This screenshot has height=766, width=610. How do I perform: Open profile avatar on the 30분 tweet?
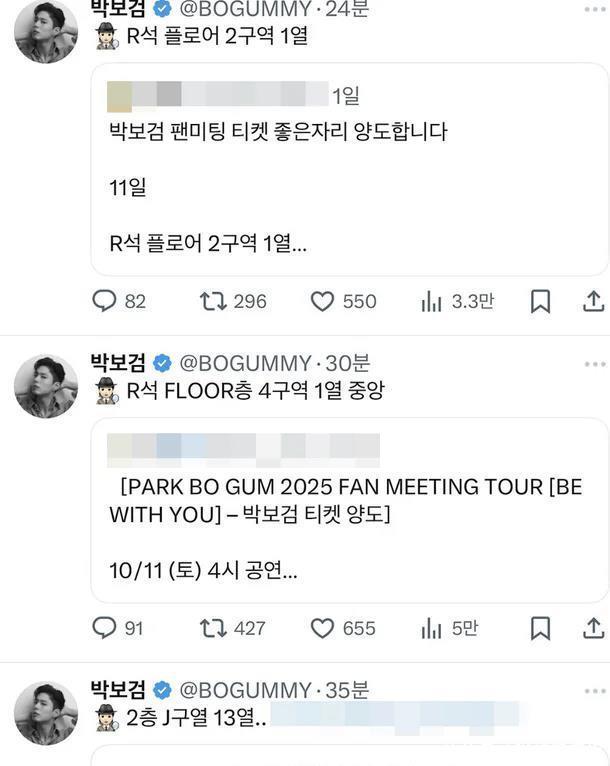click(x=46, y=386)
